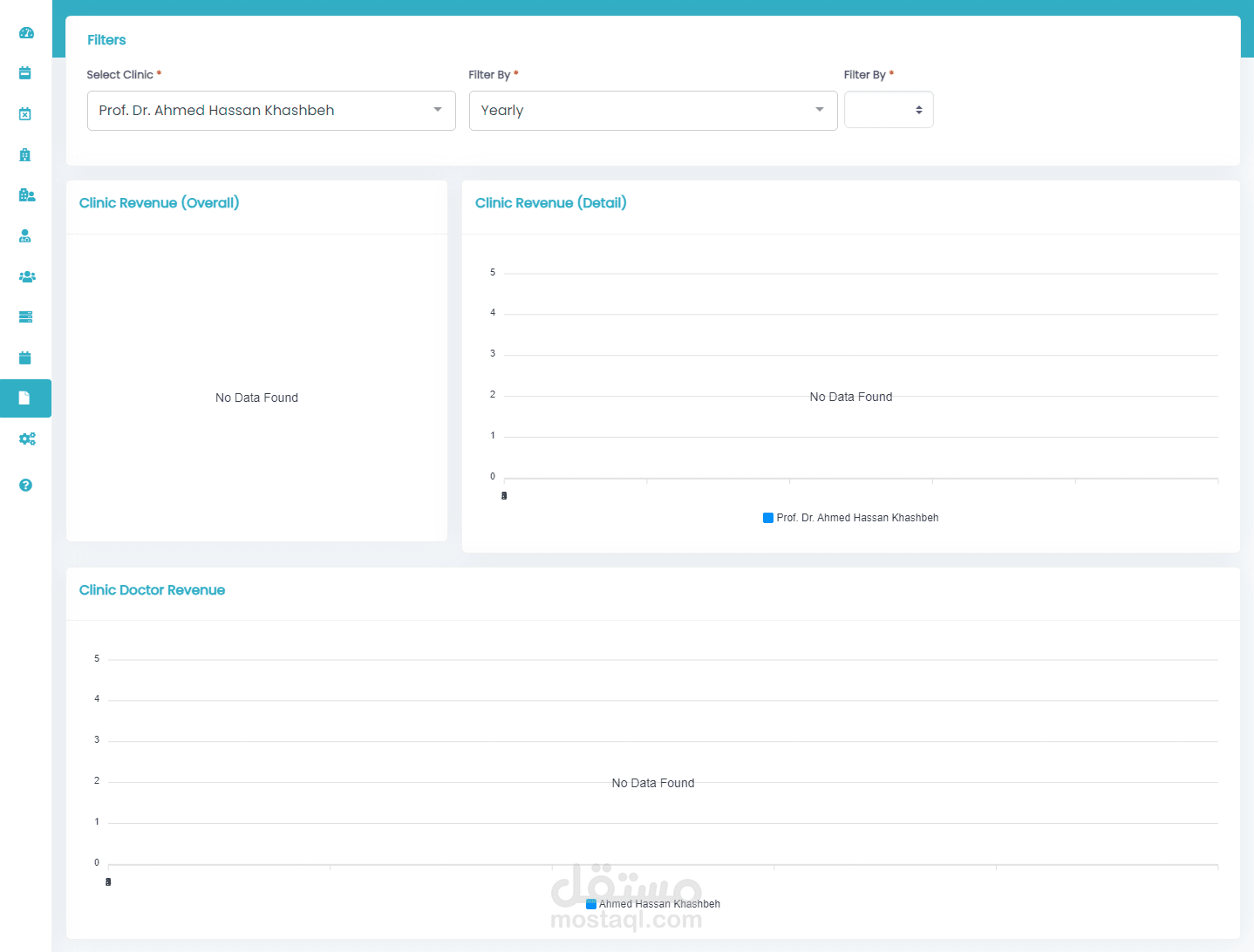
Task: Open the building-with-person sidebar icon
Action: pos(27,195)
